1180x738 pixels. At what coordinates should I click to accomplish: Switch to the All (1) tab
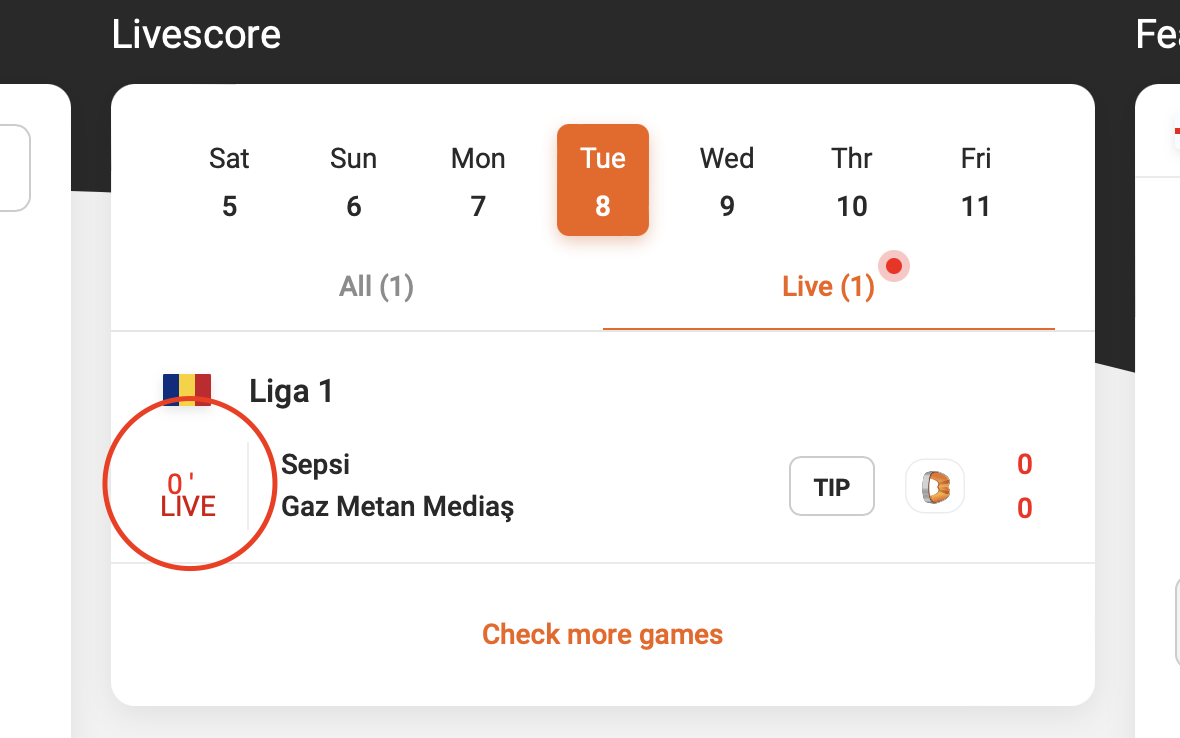(x=376, y=287)
